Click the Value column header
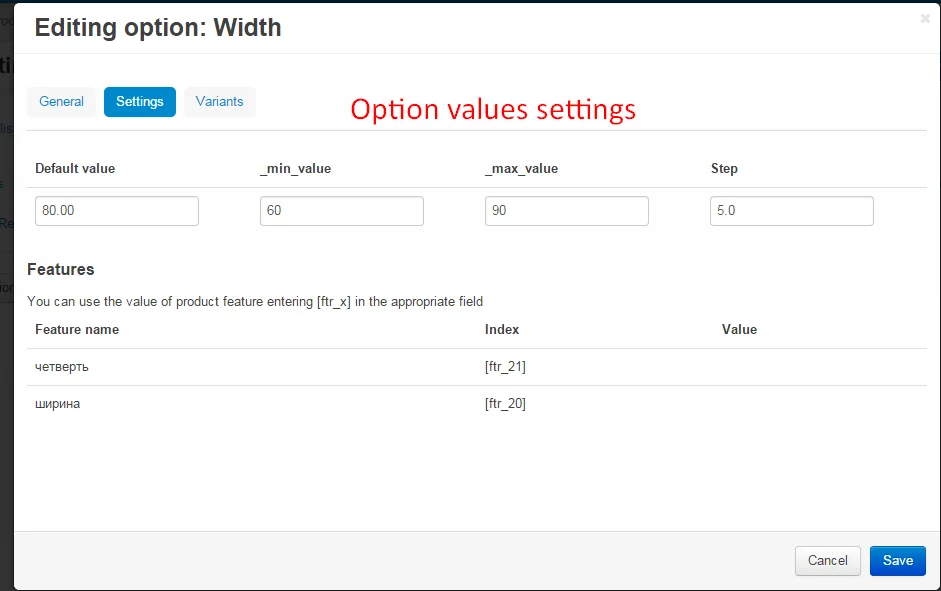This screenshot has width=941, height=591. (x=739, y=330)
